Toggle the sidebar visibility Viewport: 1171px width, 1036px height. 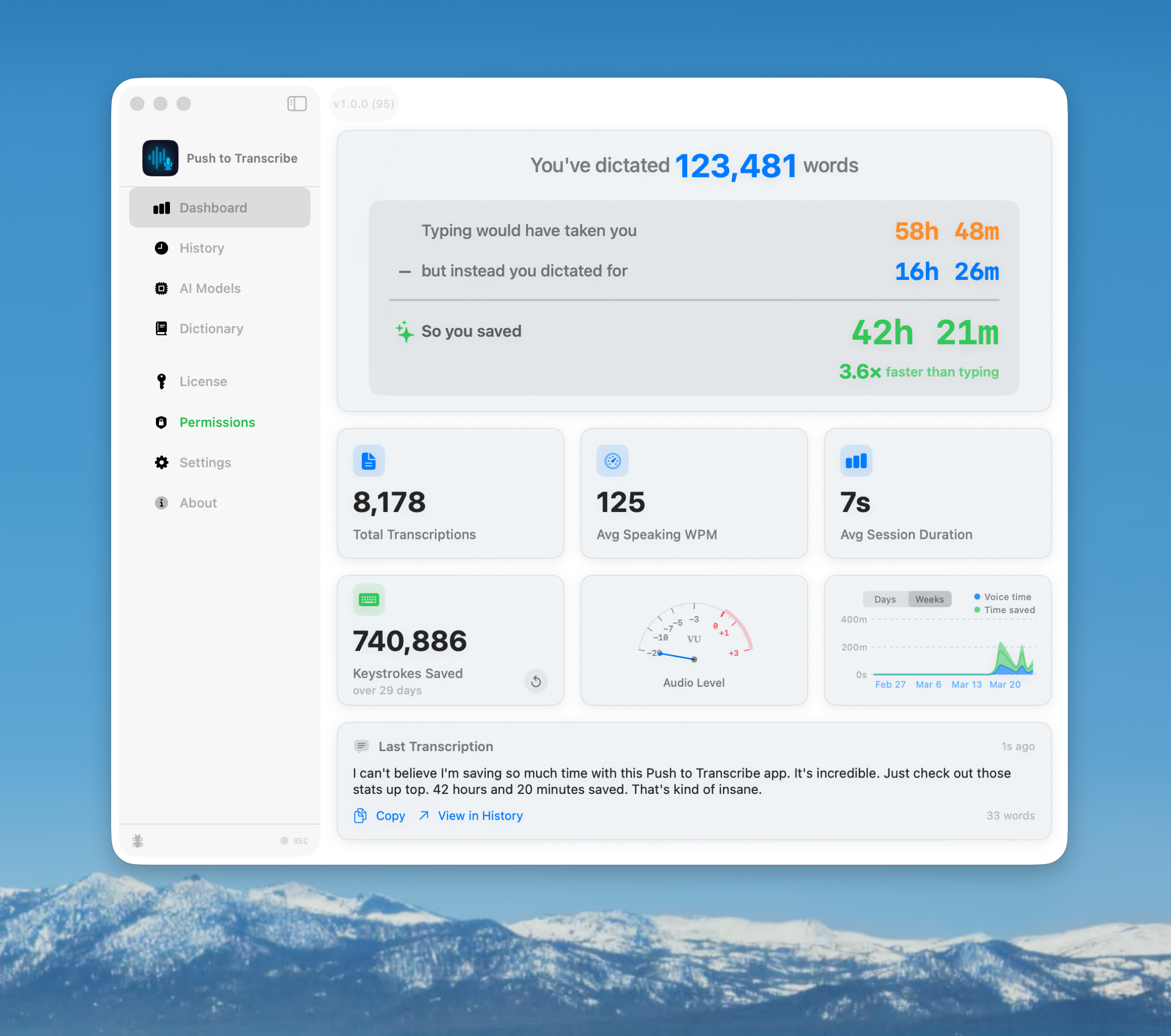tap(297, 104)
